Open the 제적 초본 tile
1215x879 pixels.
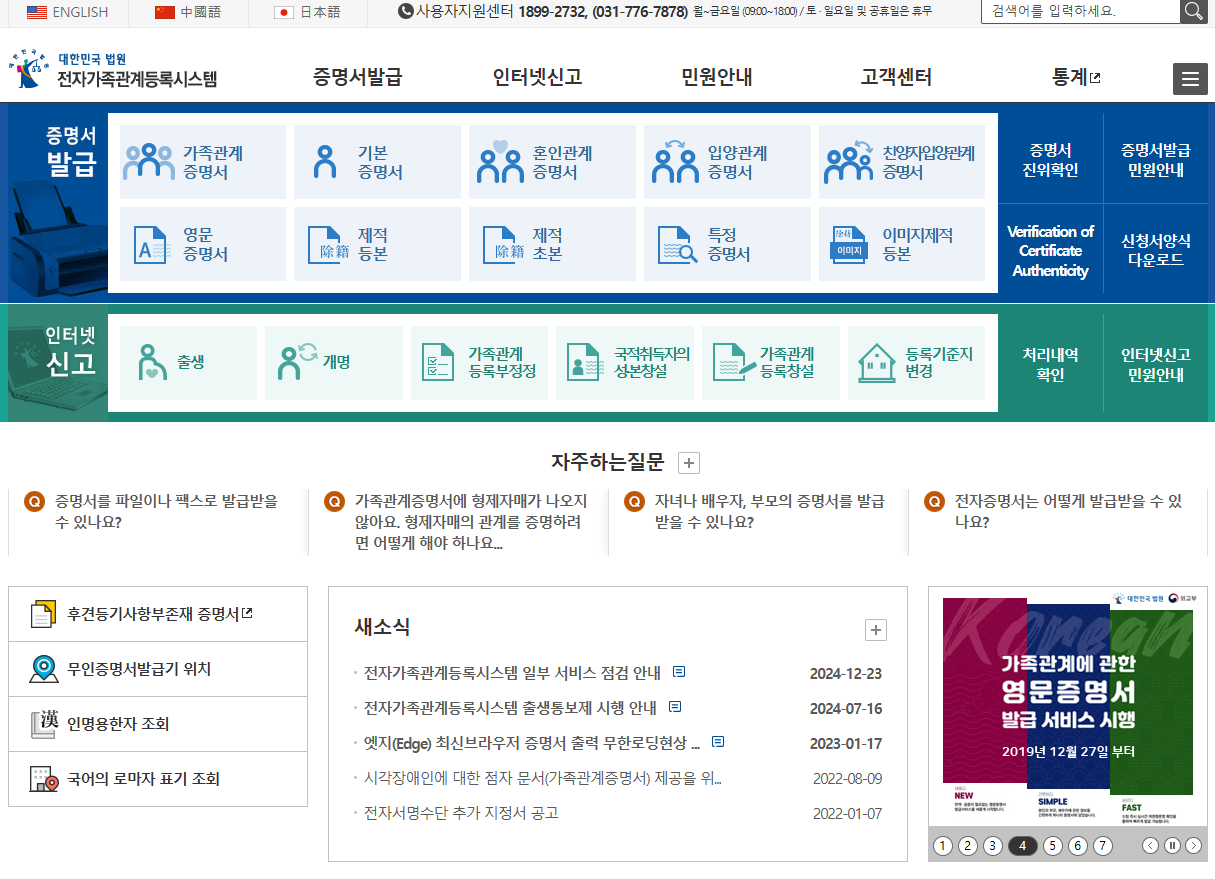552,244
